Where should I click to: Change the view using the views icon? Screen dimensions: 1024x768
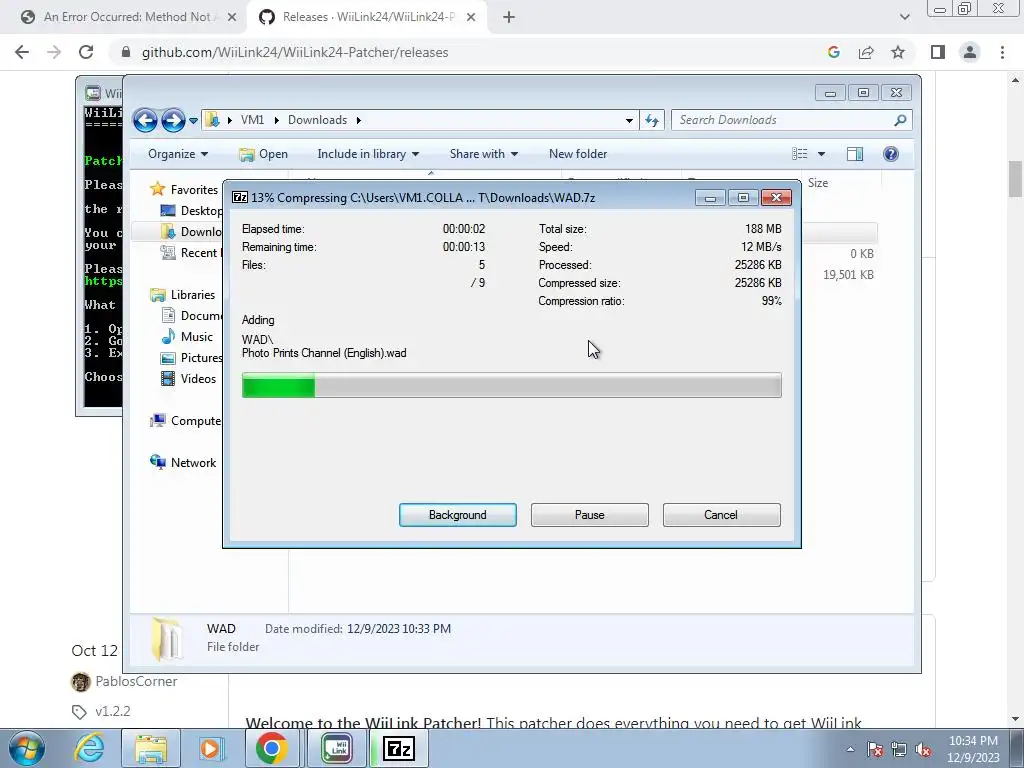click(800, 154)
